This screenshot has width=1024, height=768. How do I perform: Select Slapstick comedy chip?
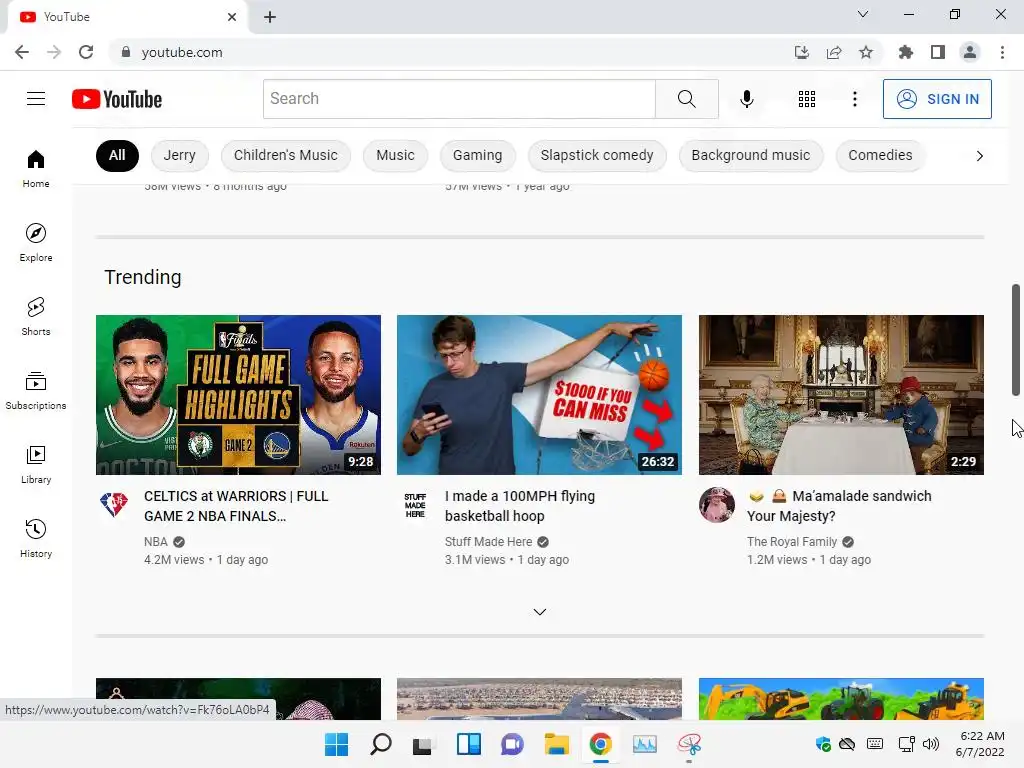(597, 155)
